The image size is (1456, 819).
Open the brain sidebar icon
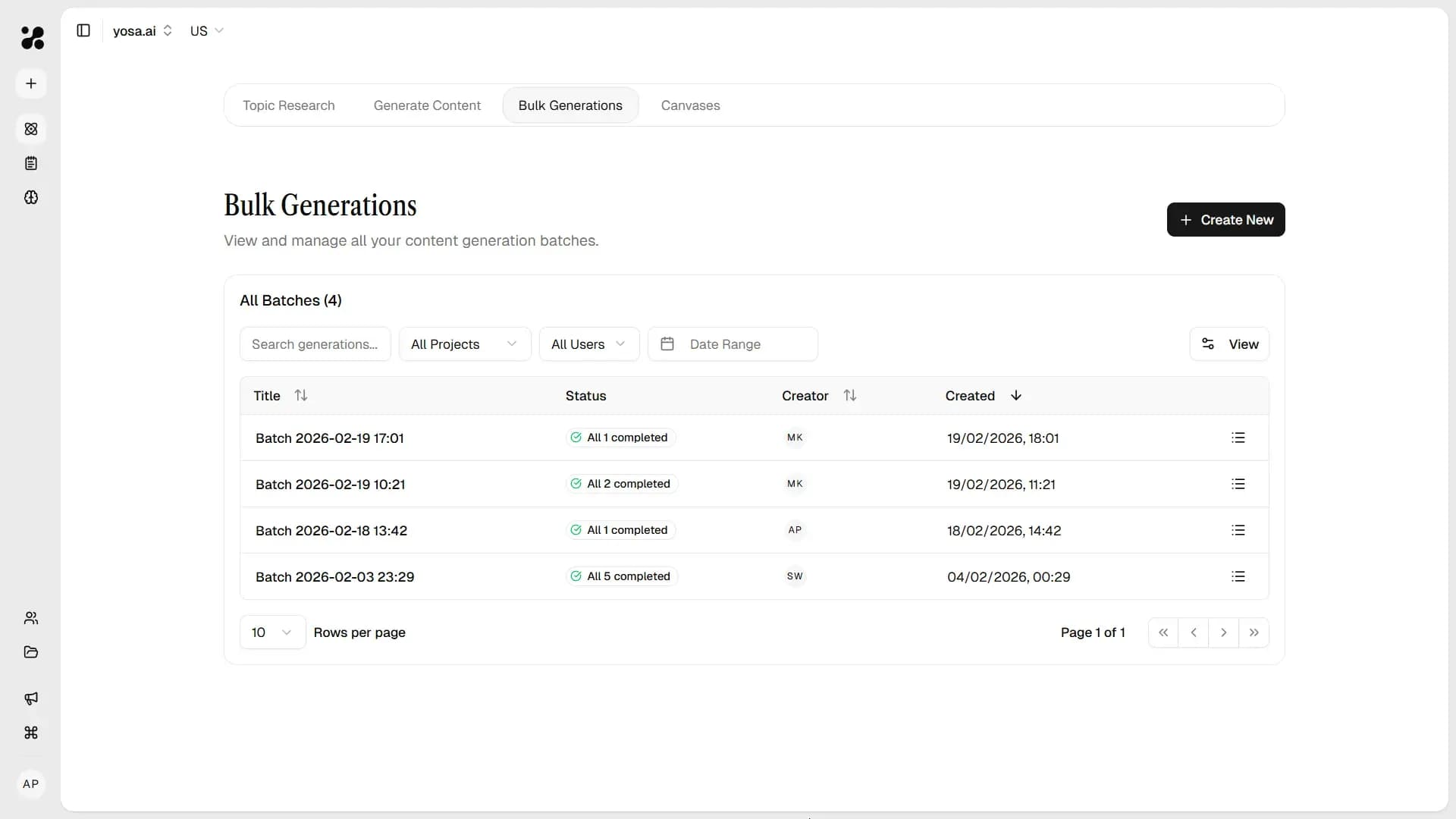(x=31, y=198)
